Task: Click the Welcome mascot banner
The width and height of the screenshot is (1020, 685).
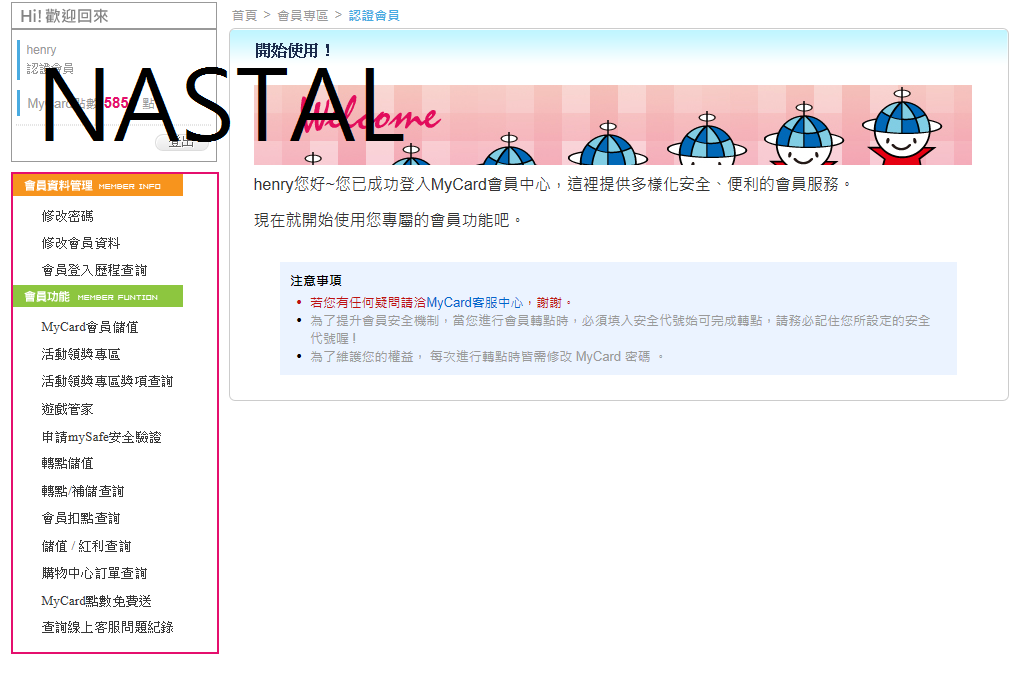Action: pyautogui.click(x=613, y=125)
